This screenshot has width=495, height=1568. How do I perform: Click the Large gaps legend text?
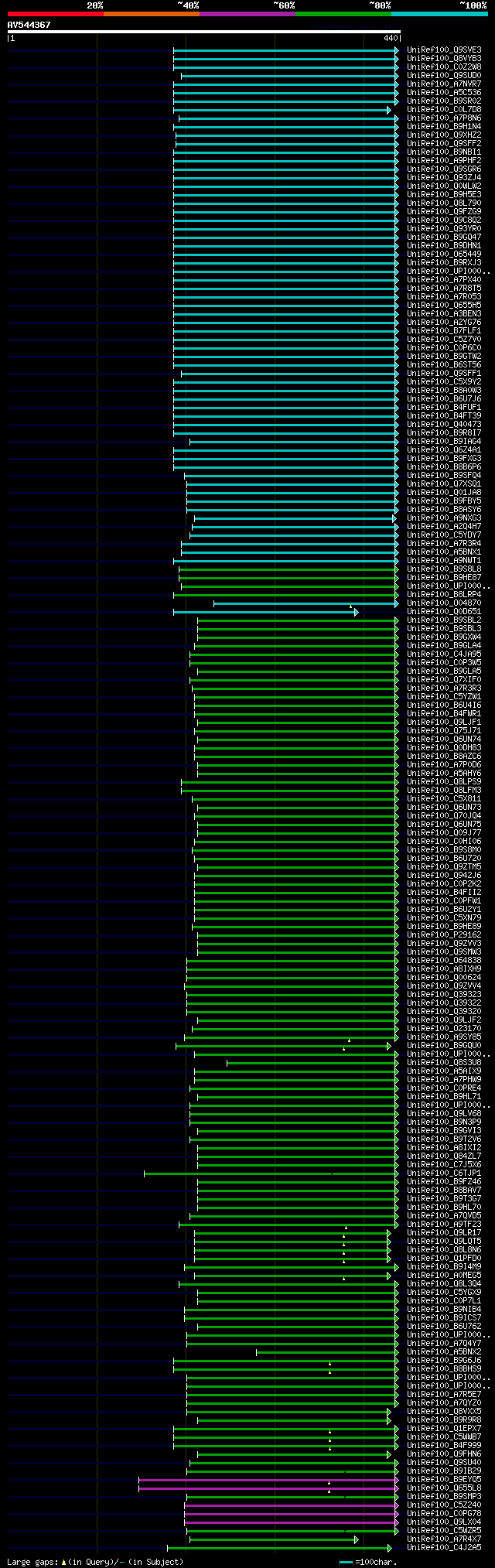click(95, 1561)
